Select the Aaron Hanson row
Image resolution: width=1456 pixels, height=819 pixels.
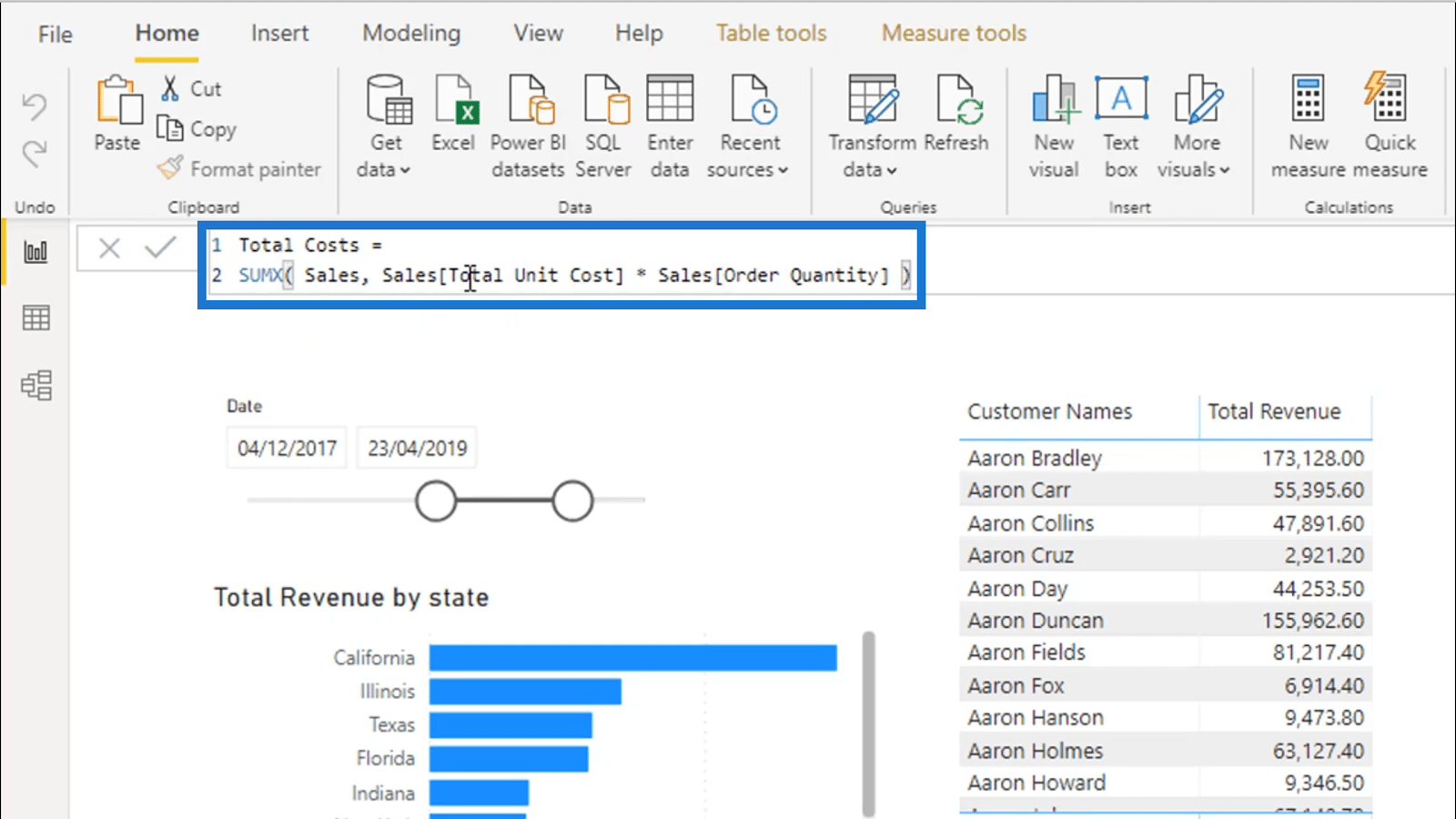point(1166,718)
